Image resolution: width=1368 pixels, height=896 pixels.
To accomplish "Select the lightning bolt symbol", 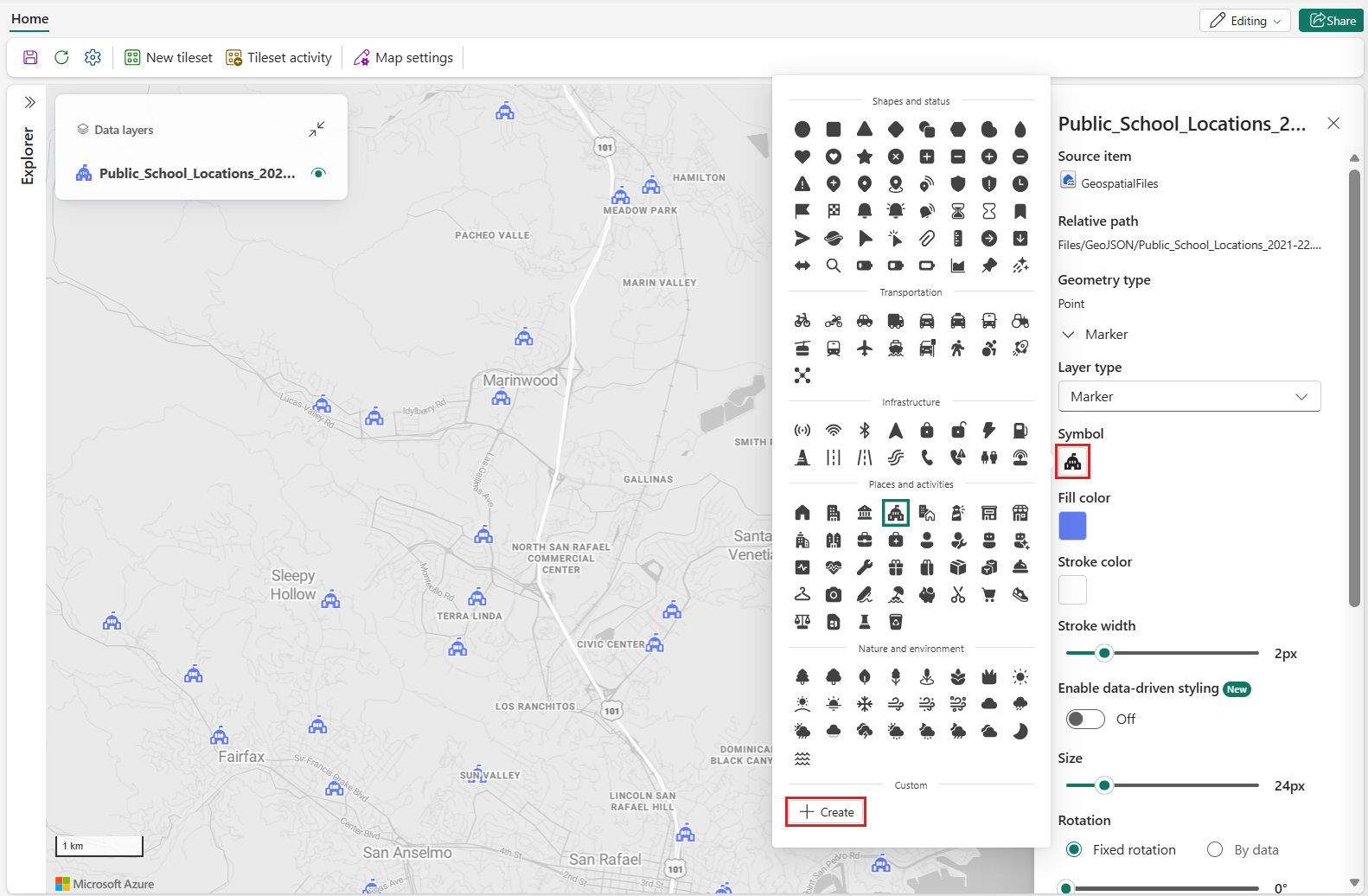I will click(x=989, y=430).
